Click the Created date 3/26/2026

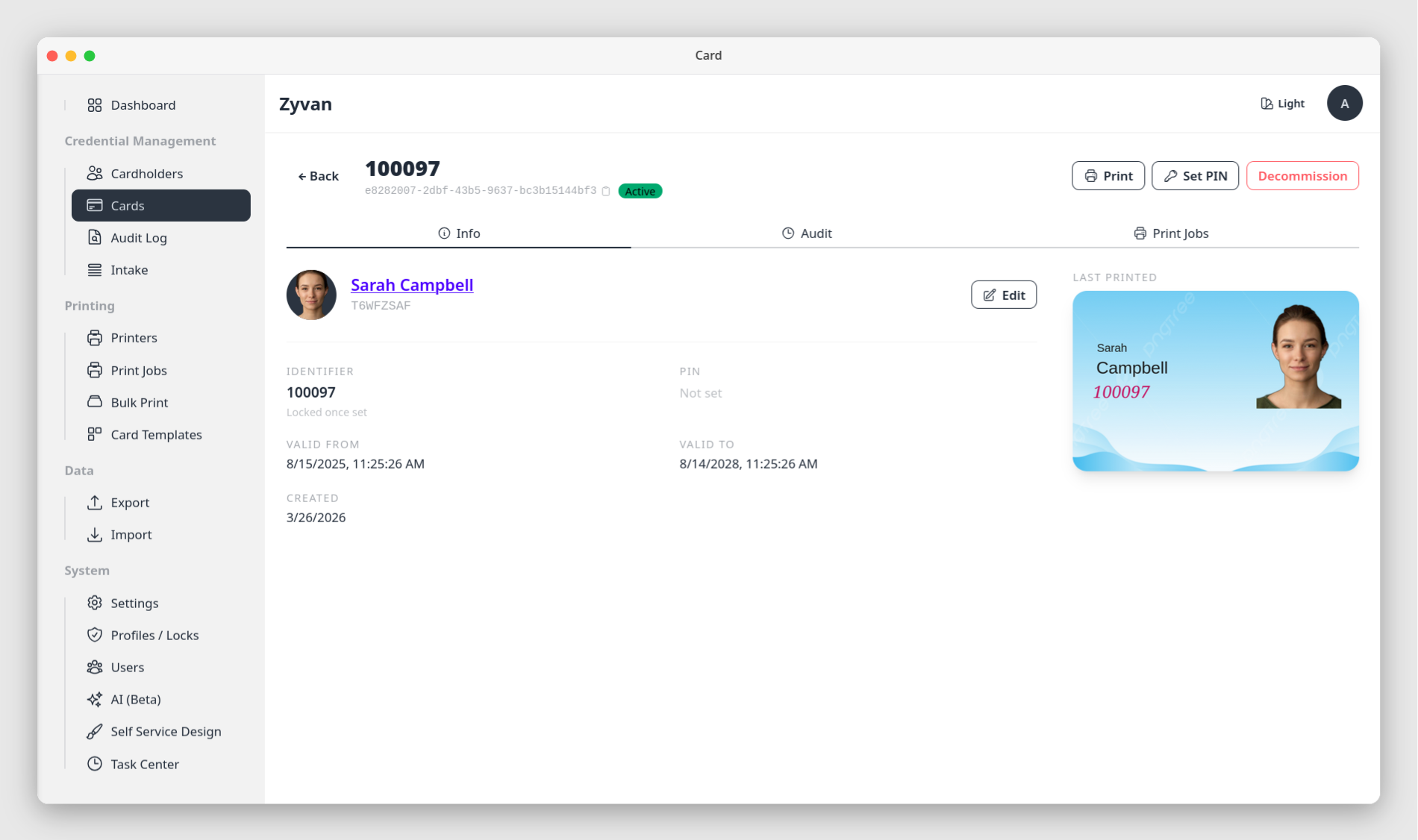point(316,518)
